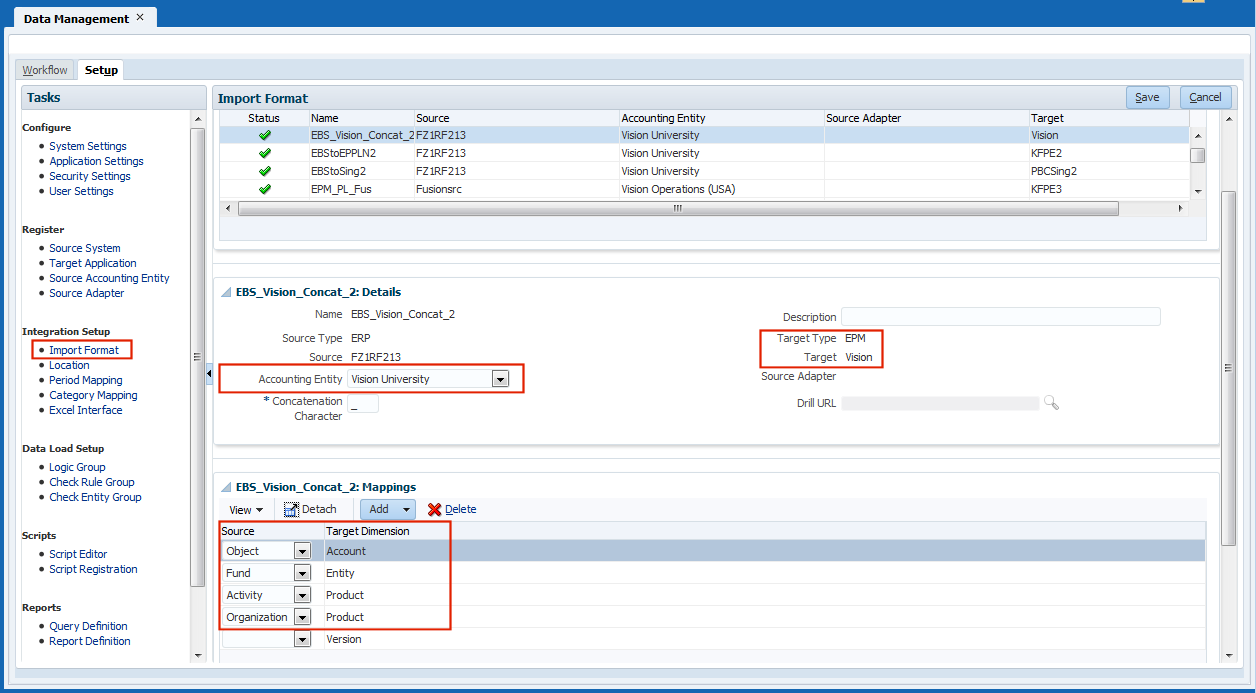Click the Drill URL magnifier search icon
This screenshot has height=693, width=1256.
point(1051,403)
